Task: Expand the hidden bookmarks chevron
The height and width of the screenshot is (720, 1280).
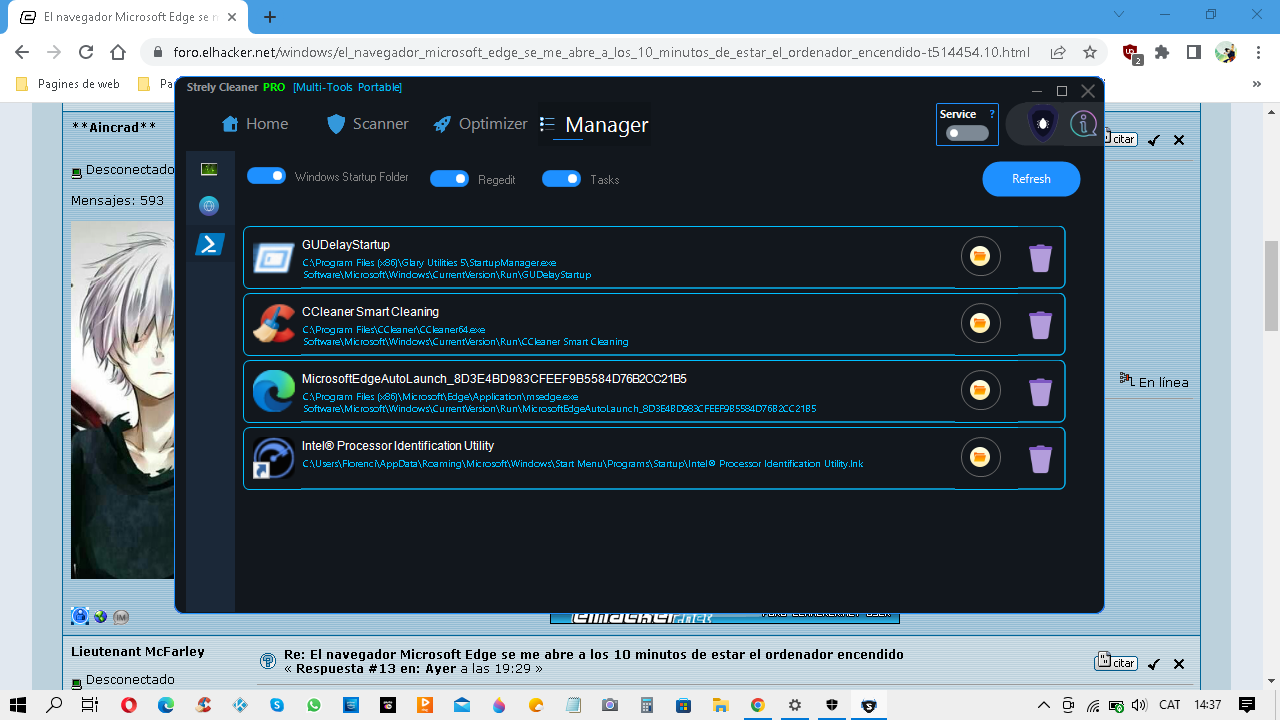Action: (x=1257, y=84)
